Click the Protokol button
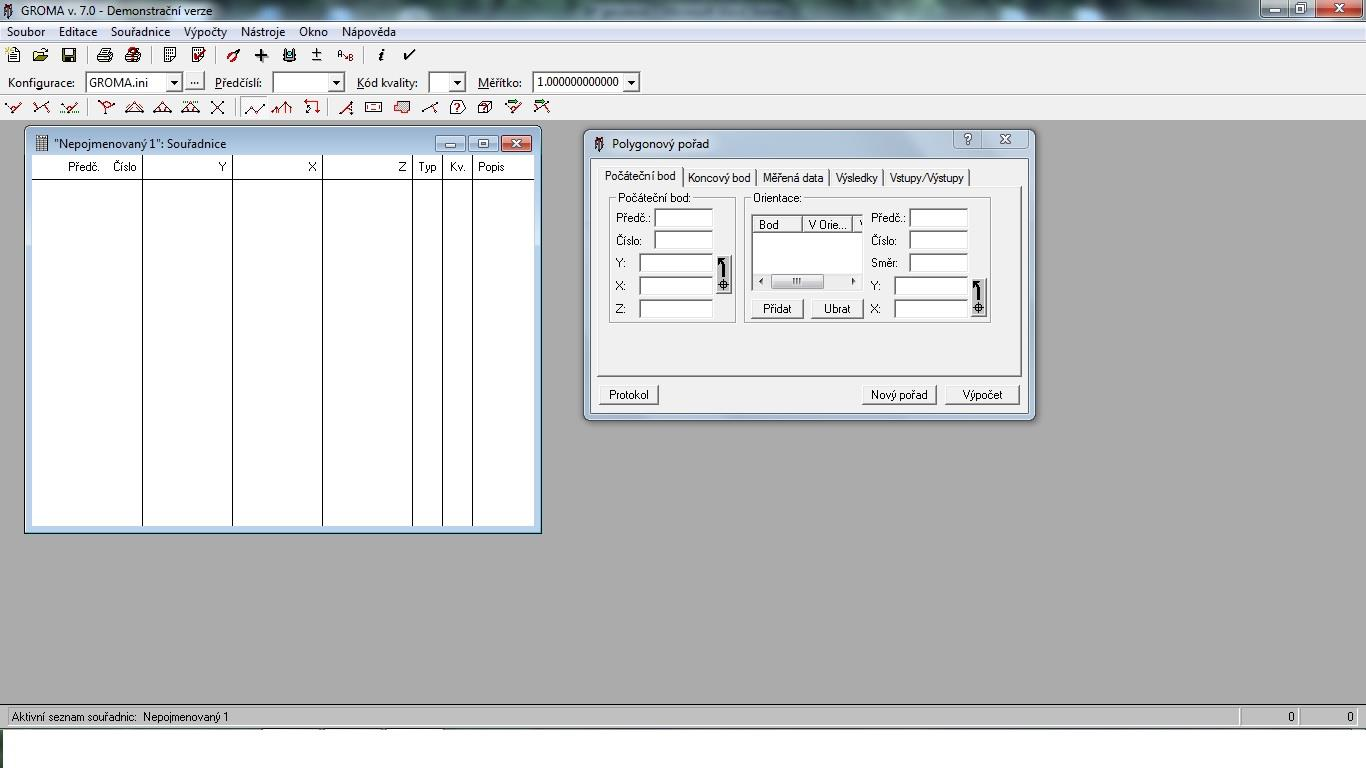The width and height of the screenshot is (1366, 768). pos(629,395)
